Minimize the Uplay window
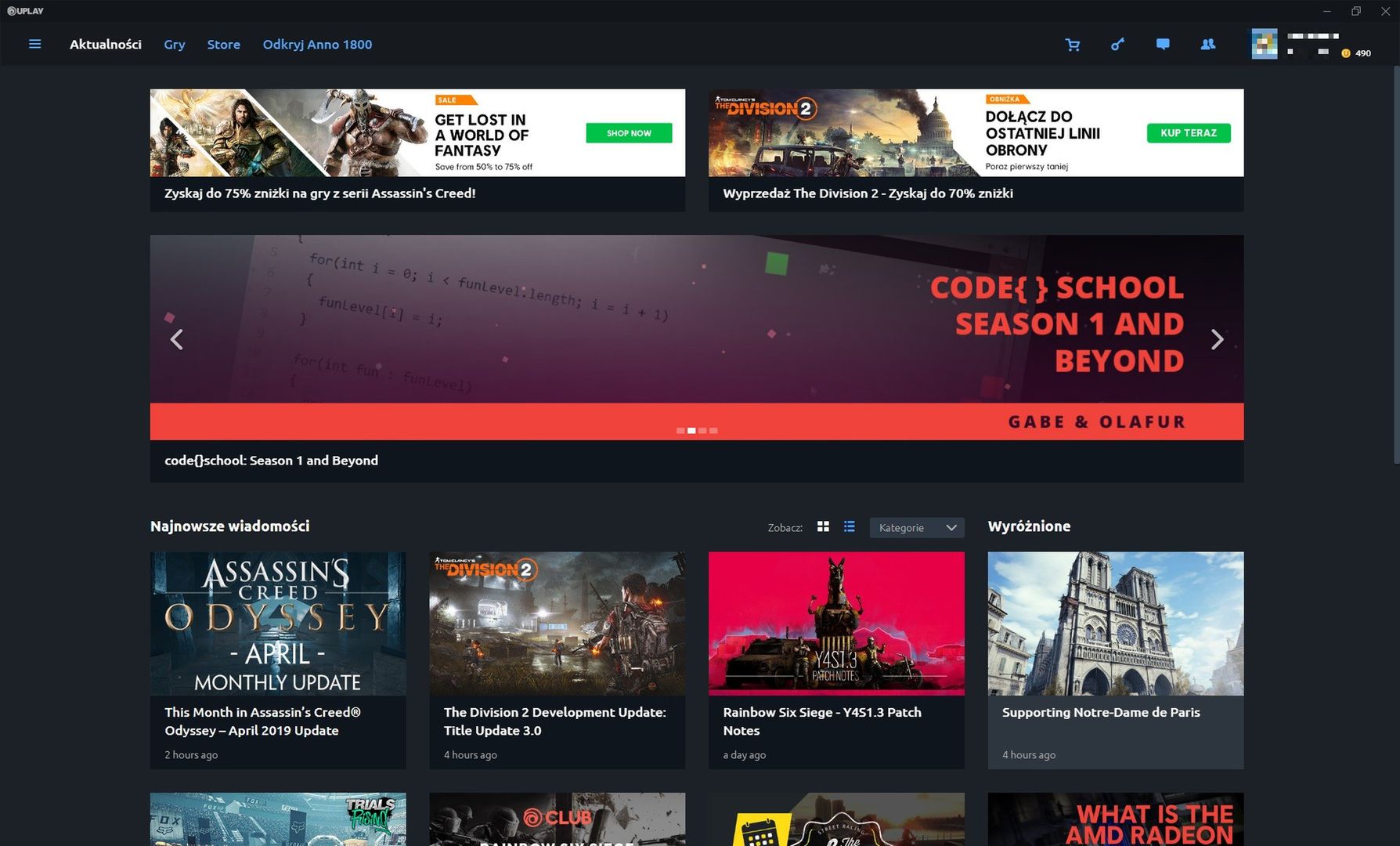 [1327, 11]
